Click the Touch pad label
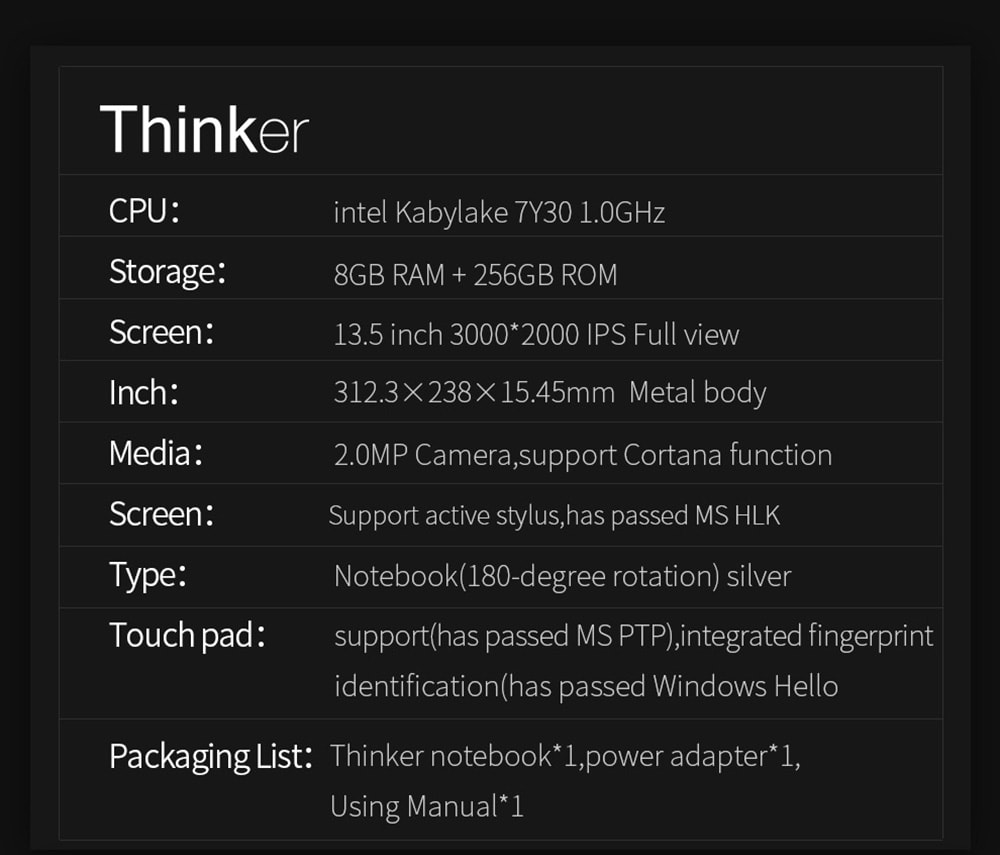Screen dimensions: 1000x855 click(x=187, y=636)
